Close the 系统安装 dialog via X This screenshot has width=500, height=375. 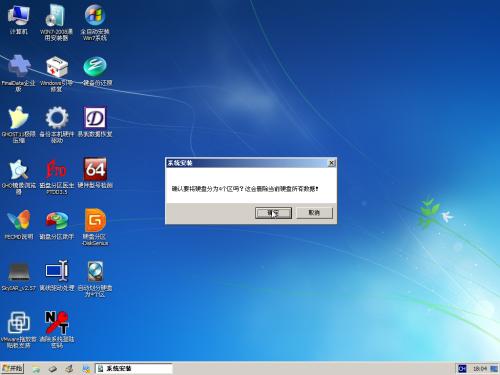pos(331,163)
